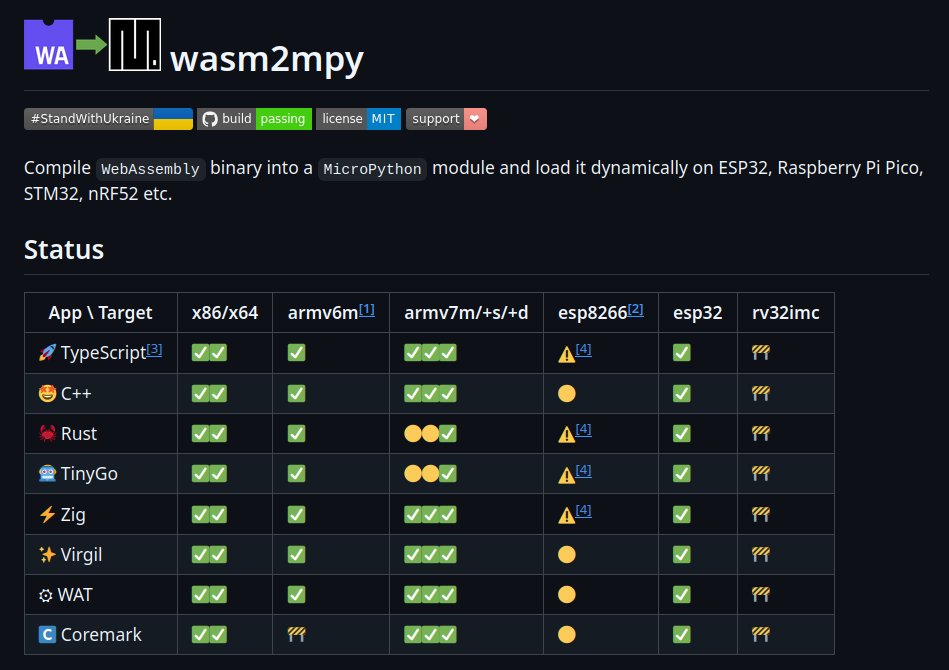
Task: Click the rocket emoji beside TypeScript
Action: [47, 352]
